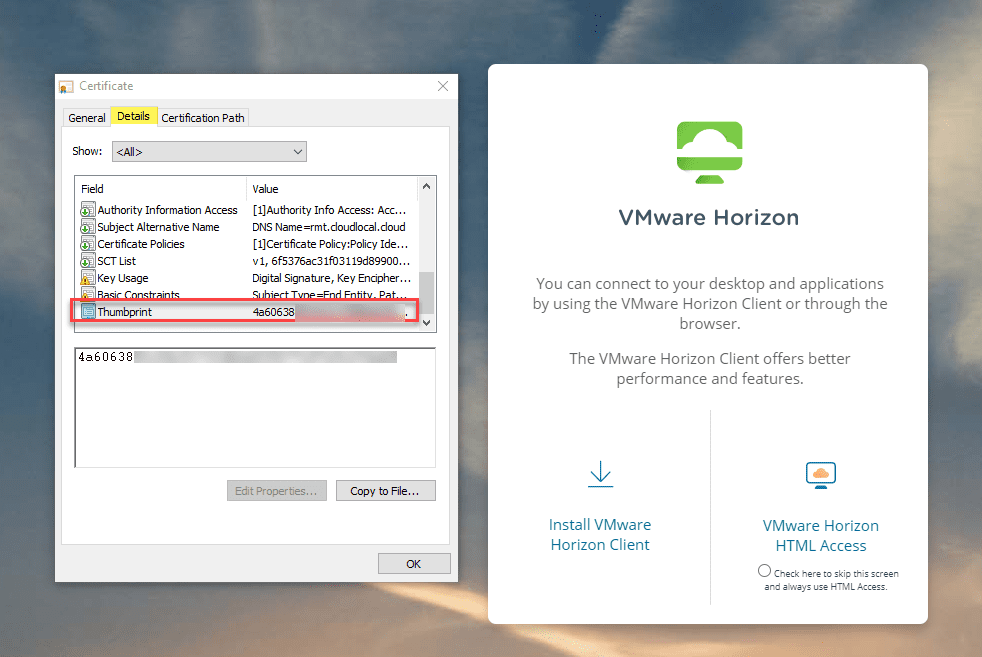Select the Authority Information Access row
The width and height of the screenshot is (982, 657).
(x=246, y=210)
